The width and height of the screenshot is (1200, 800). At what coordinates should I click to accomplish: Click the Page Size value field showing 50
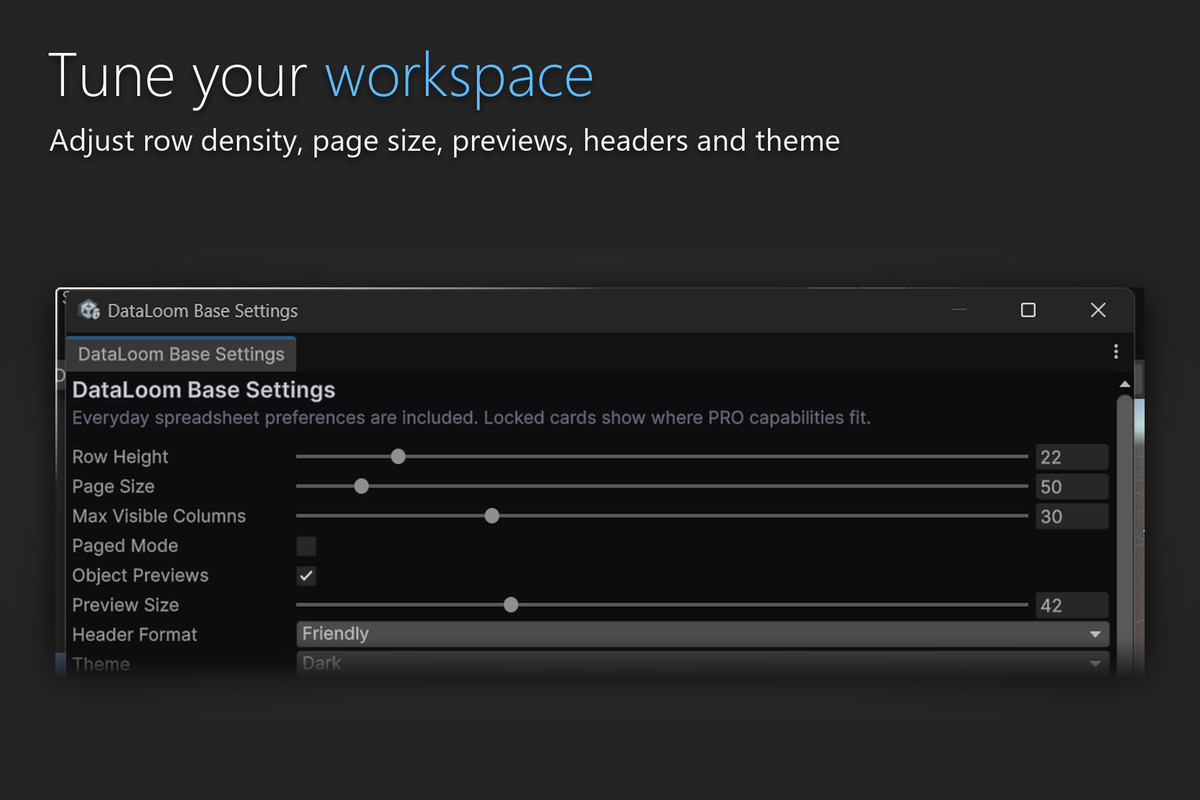[1072, 487]
